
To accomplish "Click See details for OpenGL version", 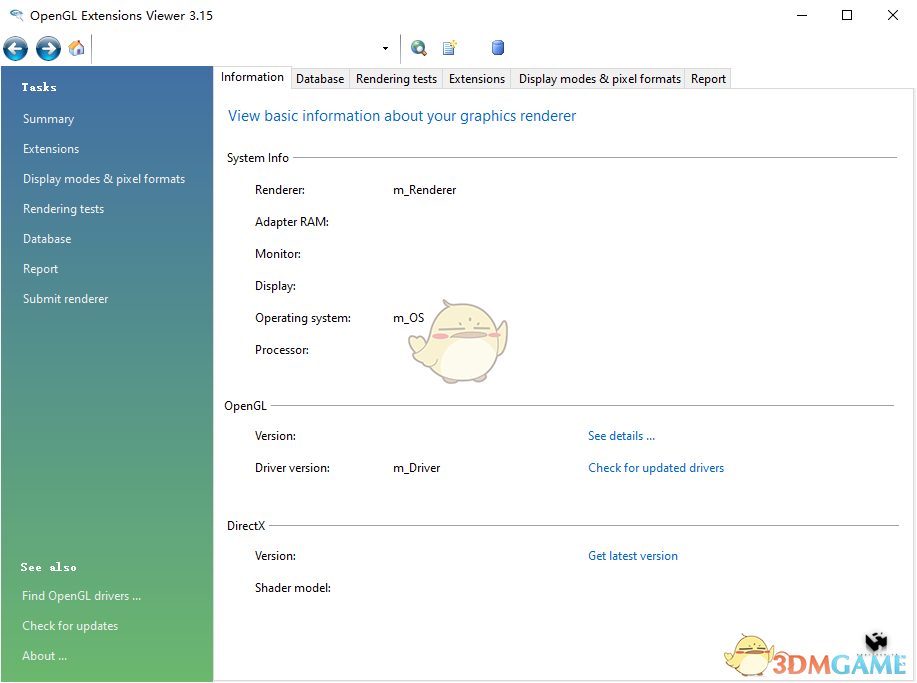I will point(620,435).
